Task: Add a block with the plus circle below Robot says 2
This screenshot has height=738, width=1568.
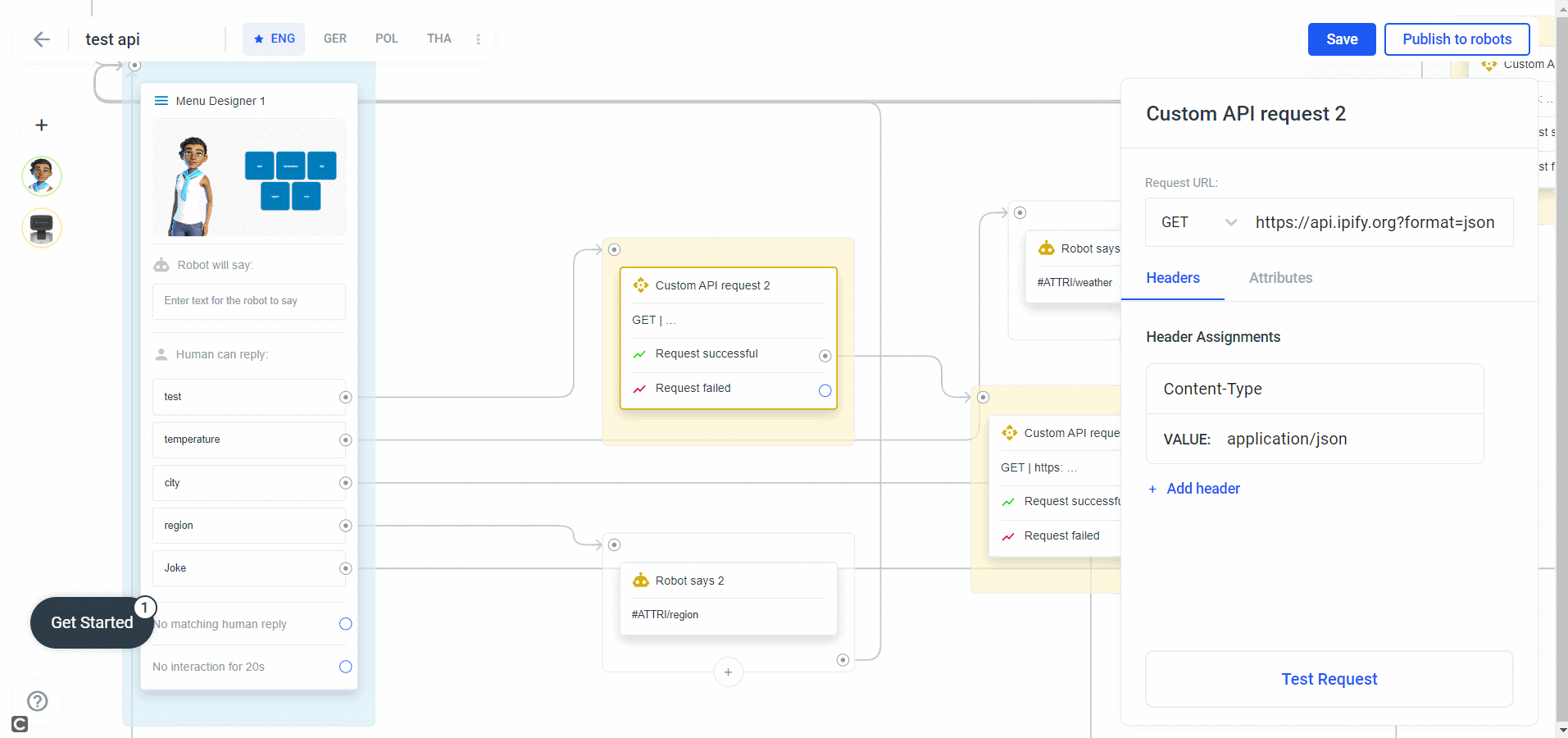Action: click(728, 672)
